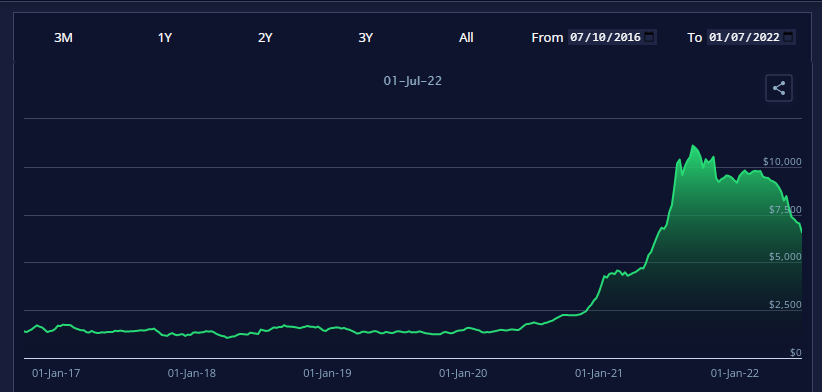Click the 01-Jul-22 chart title
822x392 pixels.
point(413,81)
